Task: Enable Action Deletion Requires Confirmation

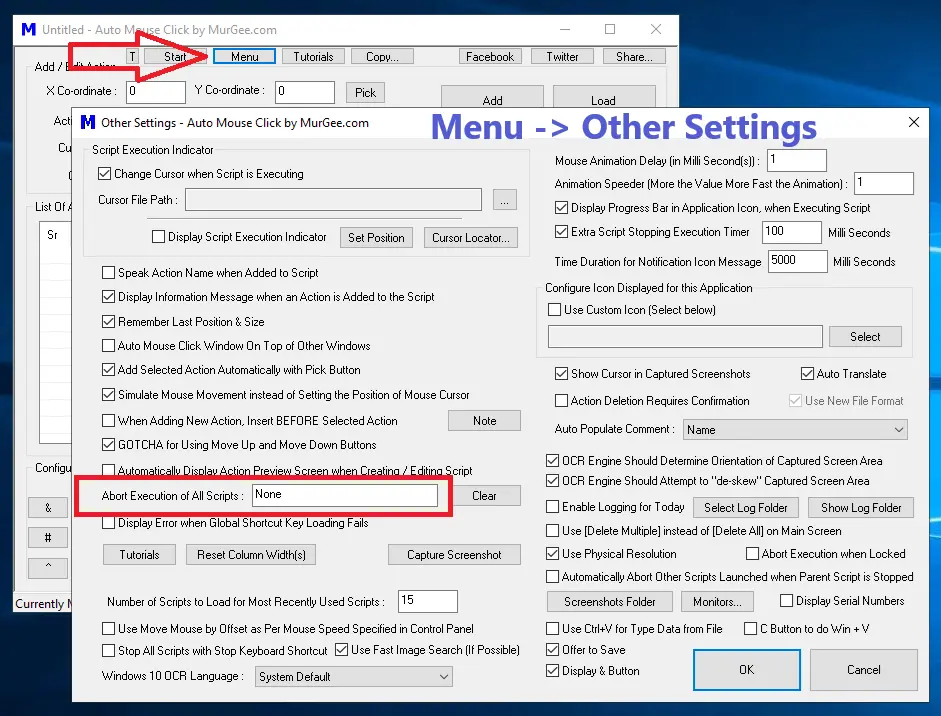Action: pyautogui.click(x=562, y=401)
